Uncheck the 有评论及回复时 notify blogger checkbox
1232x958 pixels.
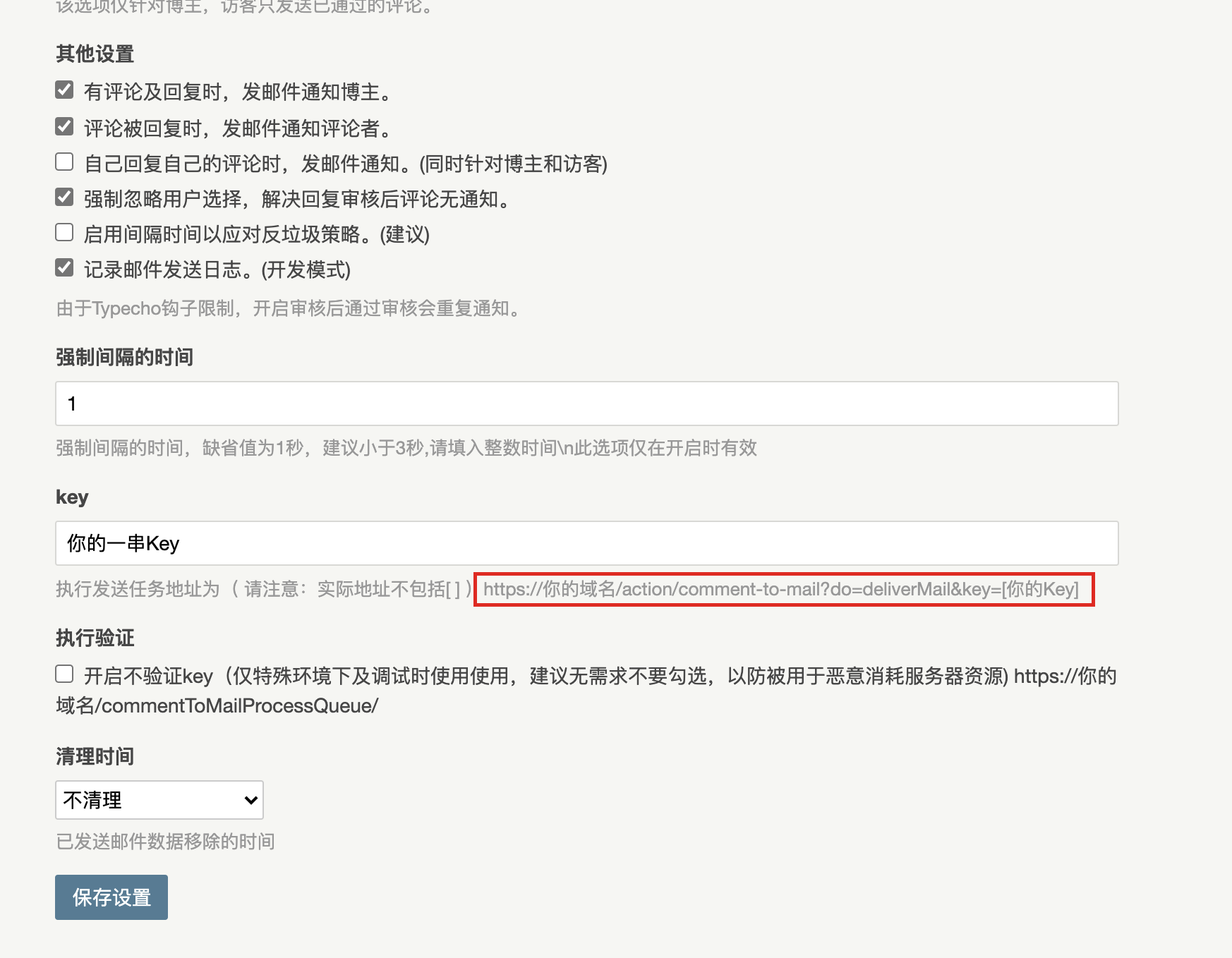pos(64,90)
